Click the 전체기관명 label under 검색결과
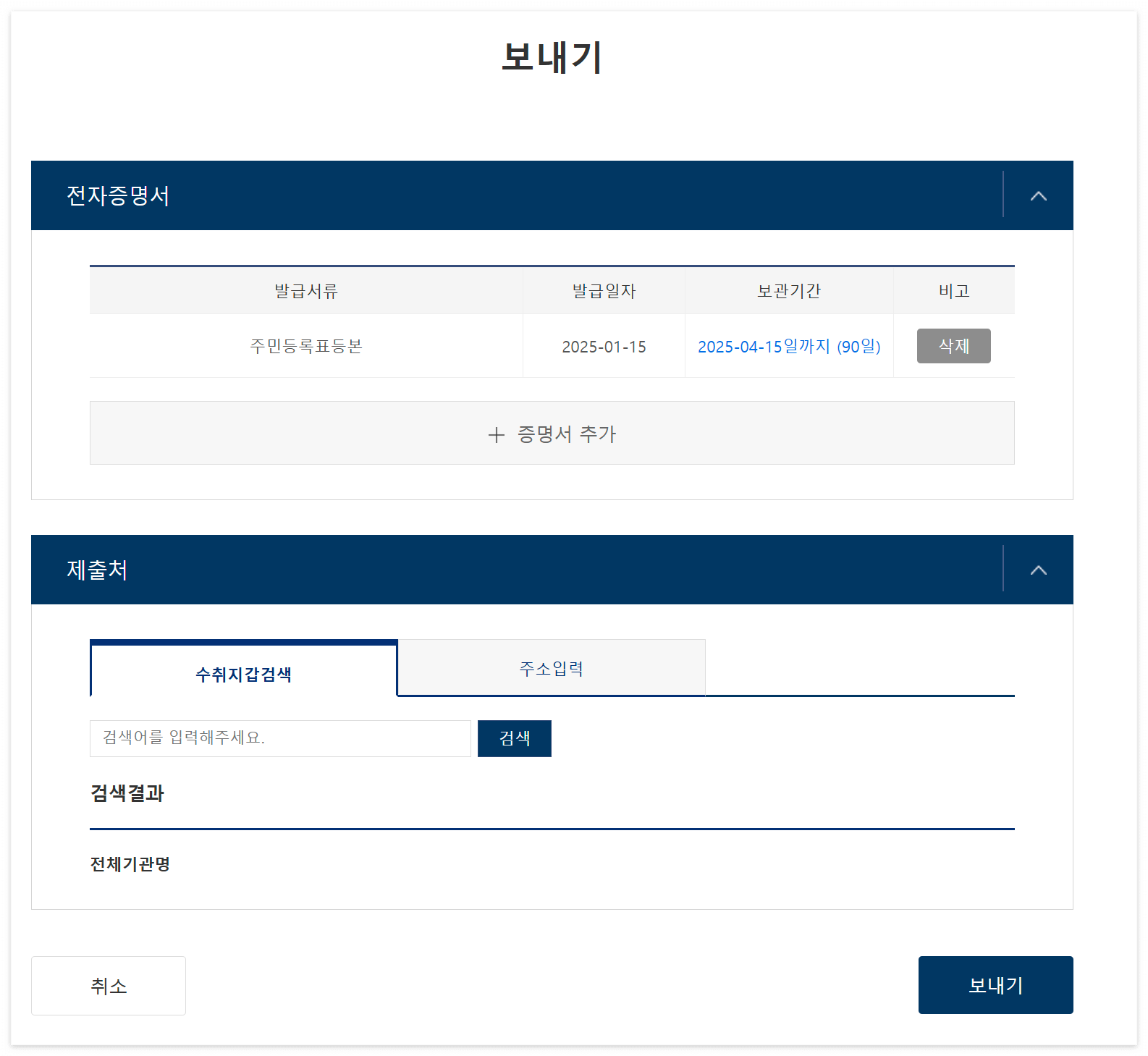Screen dimensions: 1148x1056 [x=130, y=863]
